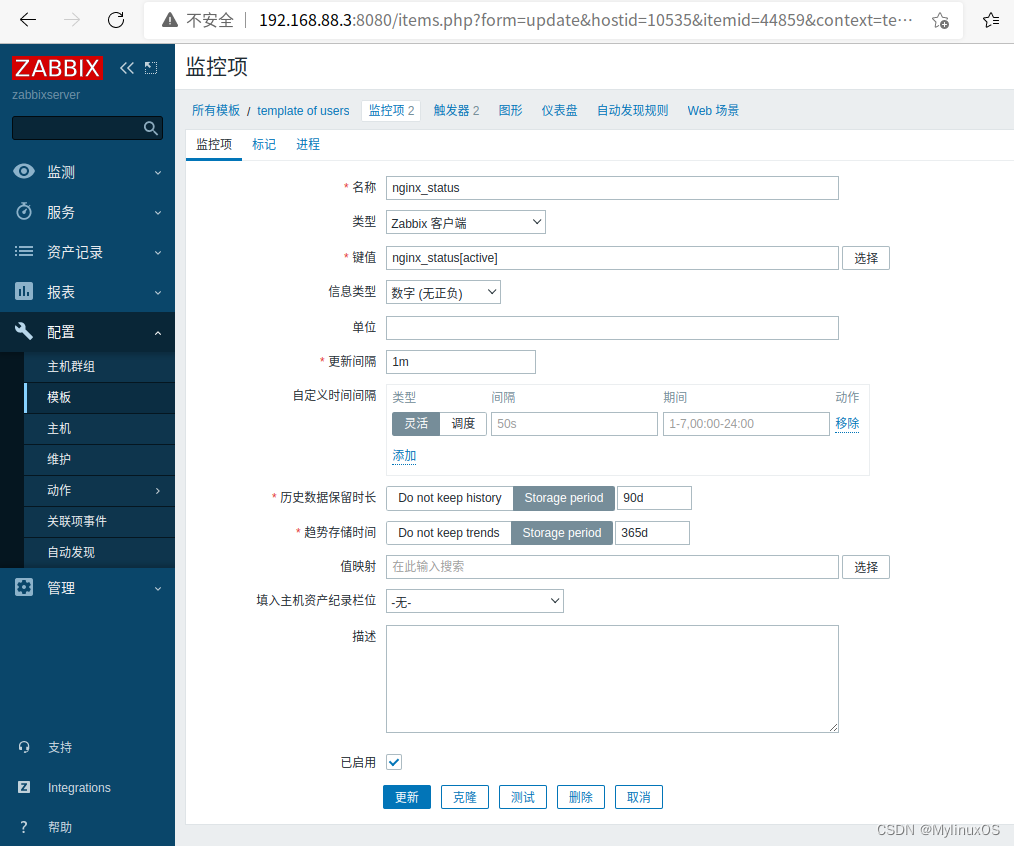1015x847 pixels.
Task: Open 填入主机资产纪录栏位 dropdown
Action: coord(474,601)
